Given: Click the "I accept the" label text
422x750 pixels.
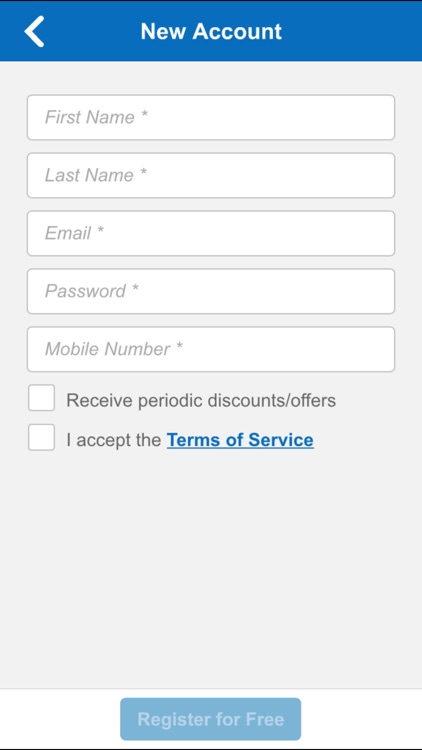Looking at the screenshot, I should pos(113,440).
